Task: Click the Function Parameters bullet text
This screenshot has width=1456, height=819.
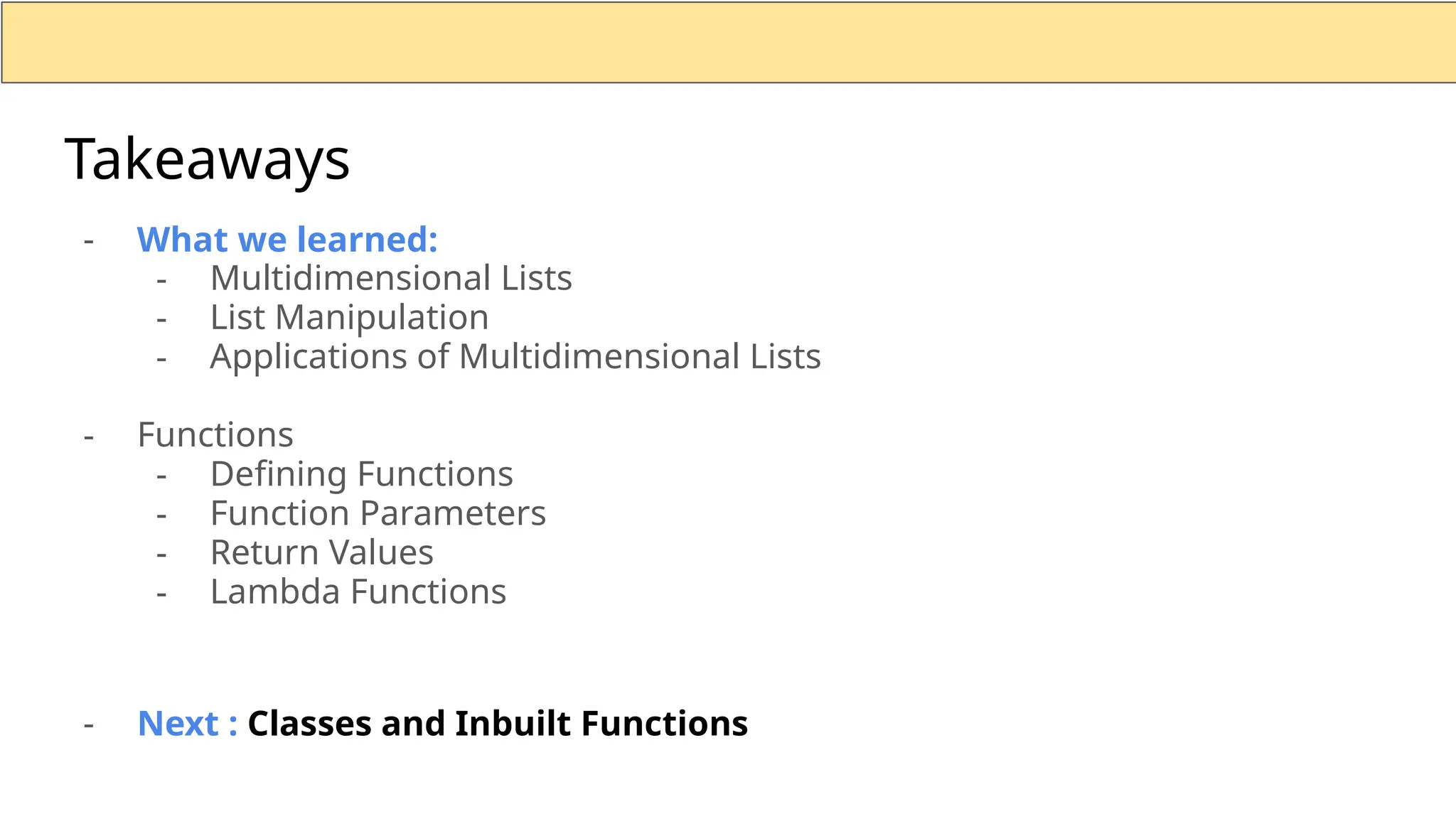Action: [x=378, y=513]
